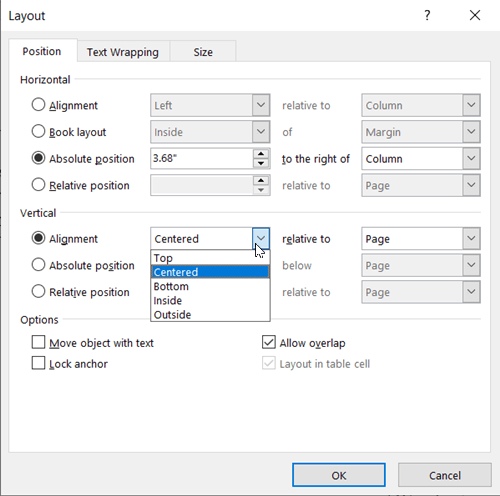This screenshot has width=500, height=496.
Task: Close the Layout dialog
Action: 475,15
